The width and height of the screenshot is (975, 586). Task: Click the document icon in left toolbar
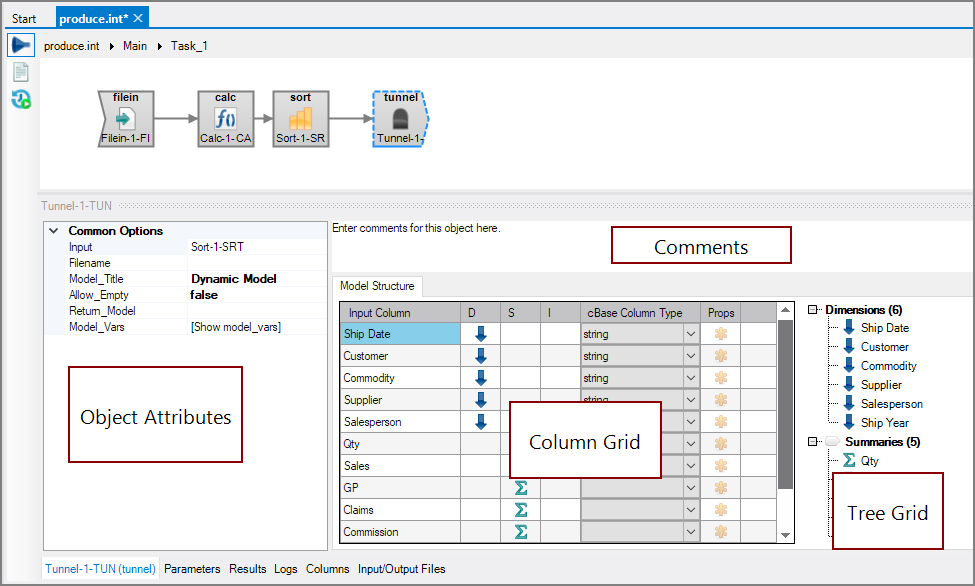click(21, 72)
